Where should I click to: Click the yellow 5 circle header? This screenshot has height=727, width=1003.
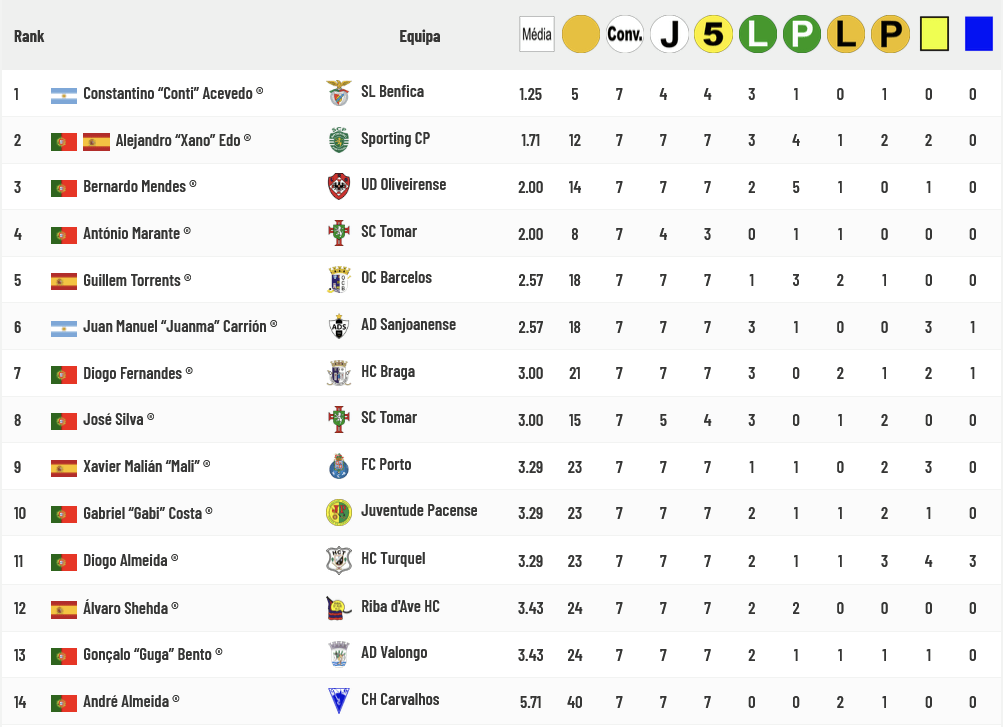point(713,35)
